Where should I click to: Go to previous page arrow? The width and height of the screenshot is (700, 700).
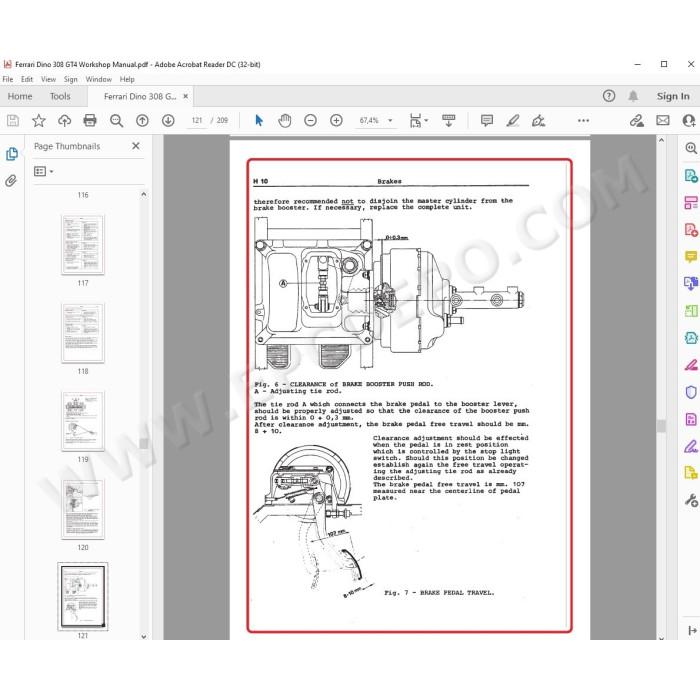tap(142, 121)
